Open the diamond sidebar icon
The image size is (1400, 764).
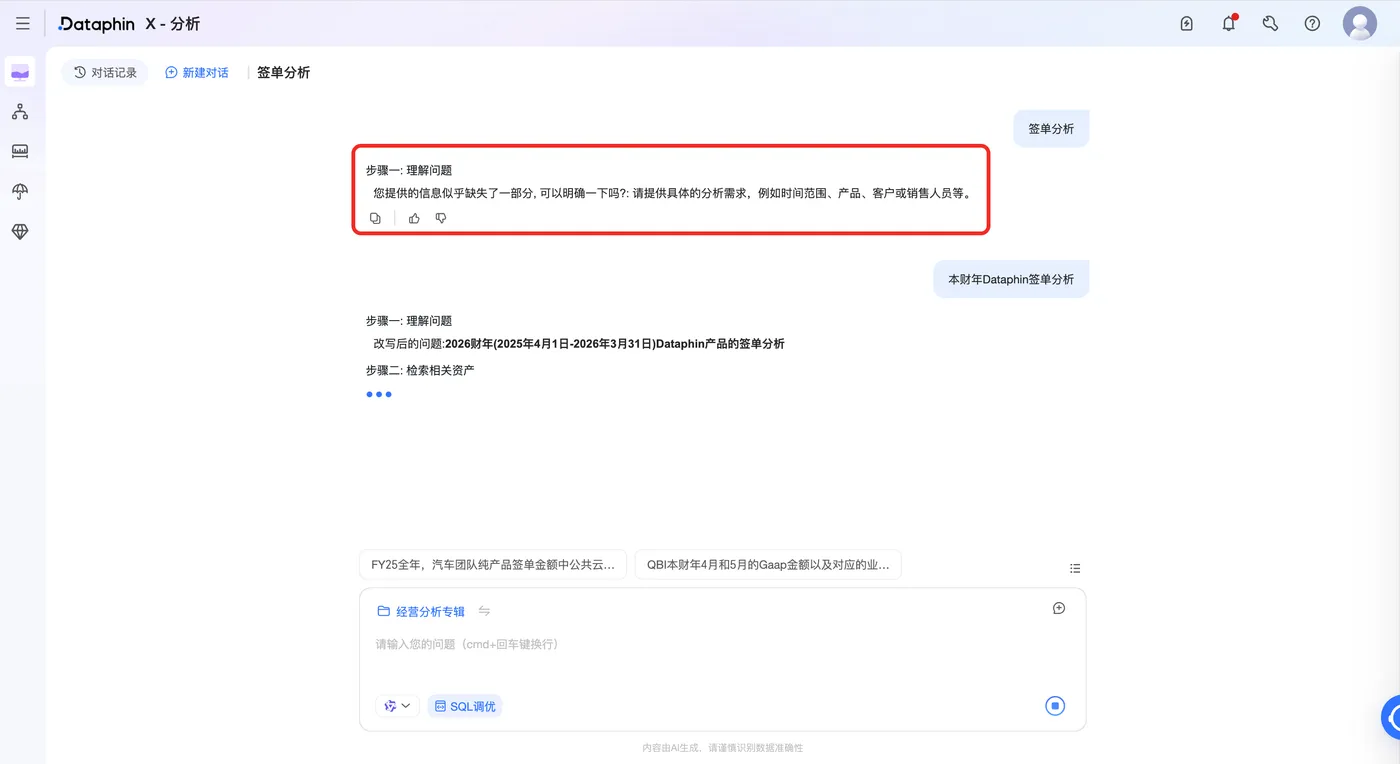pos(20,232)
